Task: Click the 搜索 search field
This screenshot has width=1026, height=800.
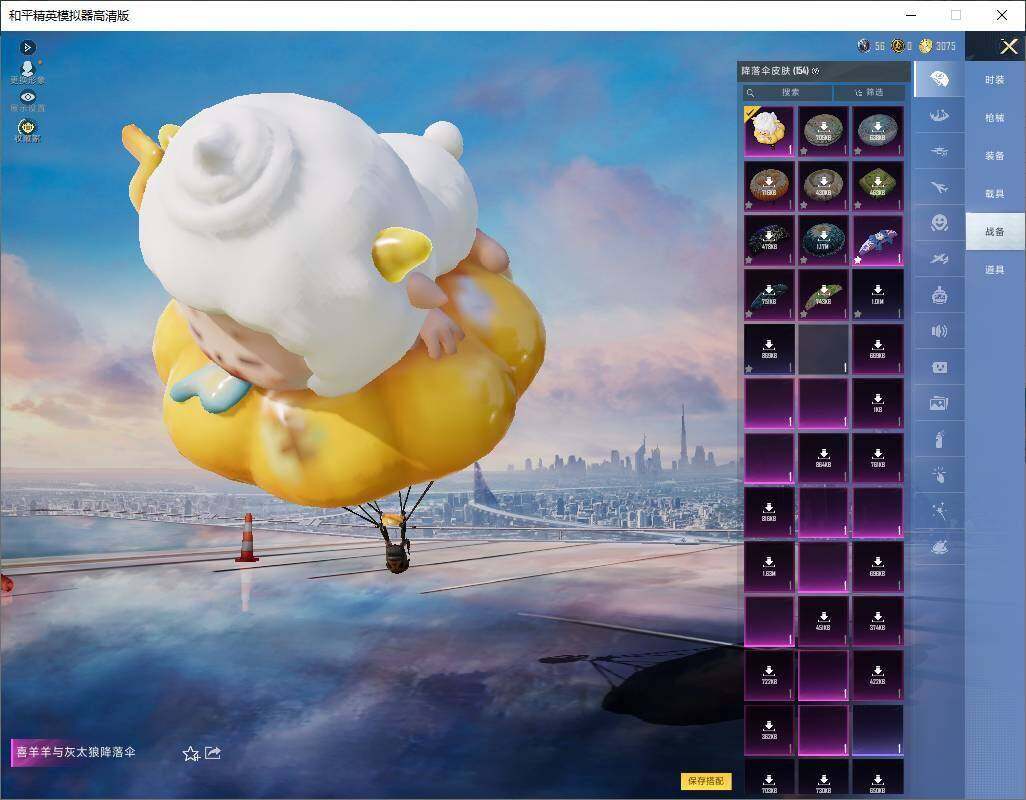Action: [787, 92]
